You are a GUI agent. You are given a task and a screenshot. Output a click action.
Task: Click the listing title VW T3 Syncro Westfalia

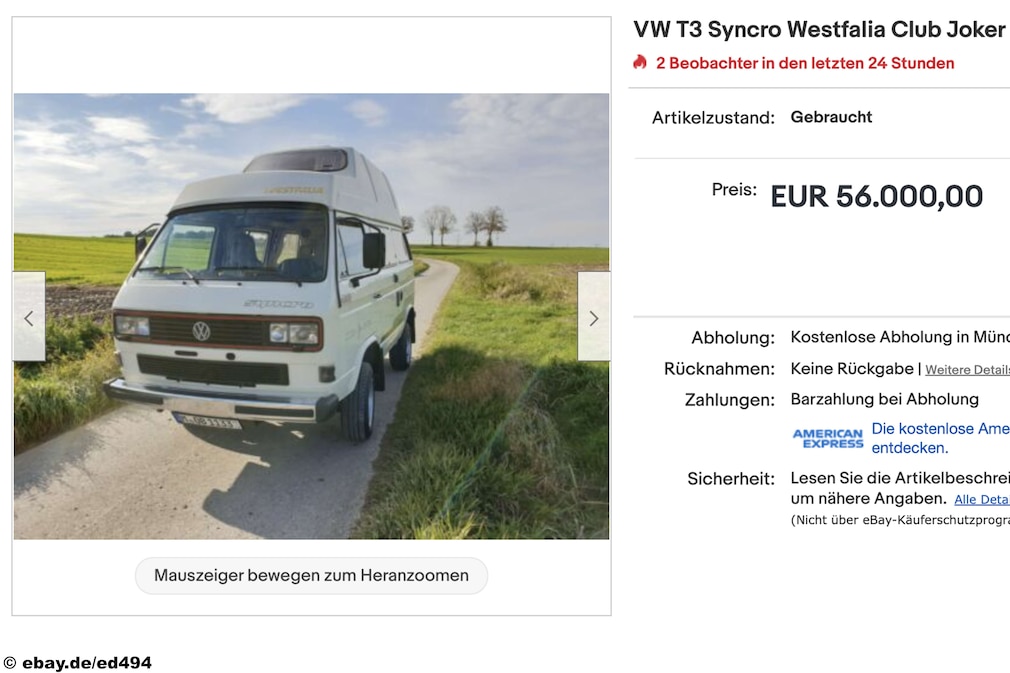tap(819, 30)
